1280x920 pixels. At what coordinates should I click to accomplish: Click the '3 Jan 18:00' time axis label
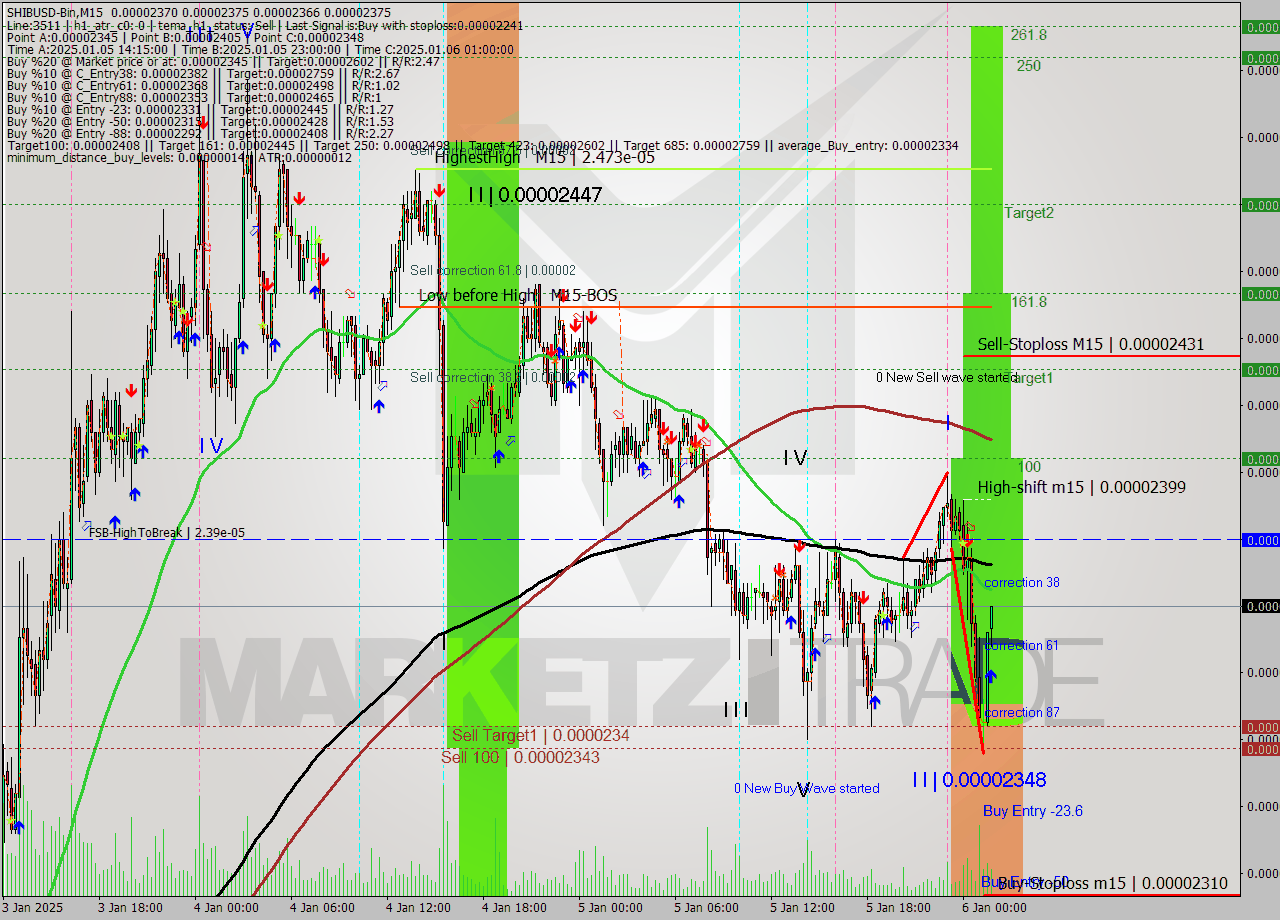point(131,908)
